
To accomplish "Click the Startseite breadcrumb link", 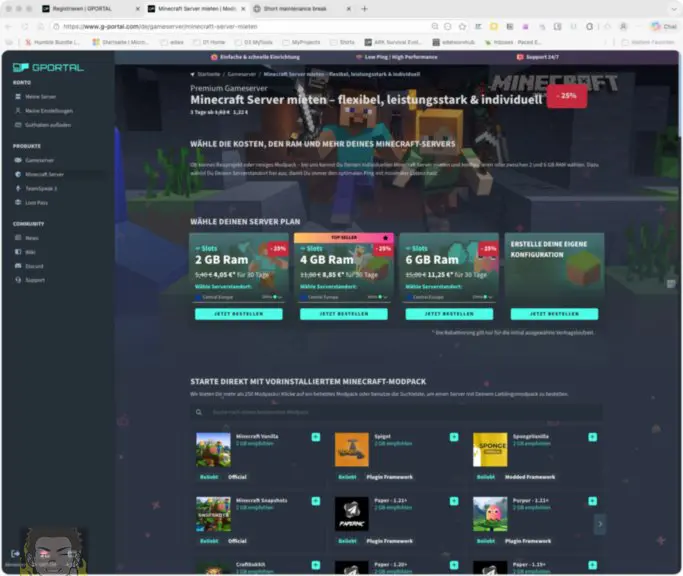I will tap(209, 74).
